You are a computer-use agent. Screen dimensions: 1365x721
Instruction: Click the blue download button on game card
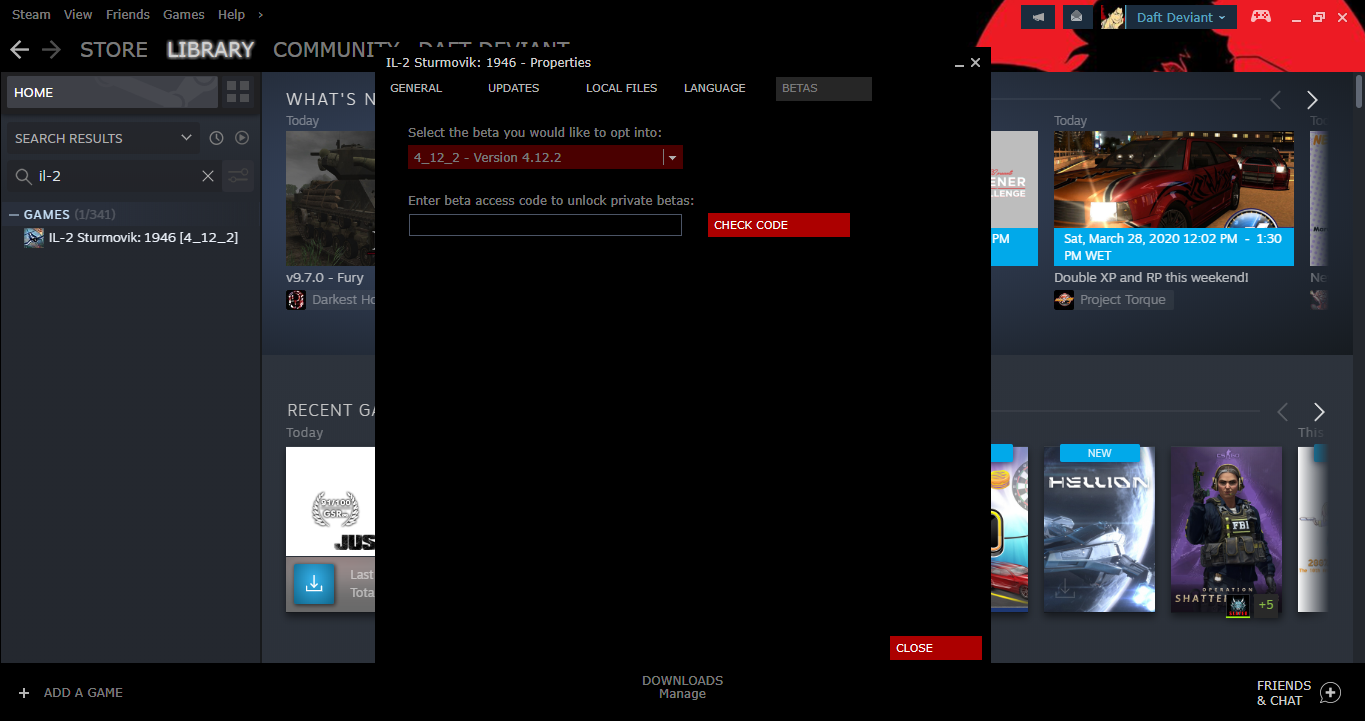pos(314,584)
